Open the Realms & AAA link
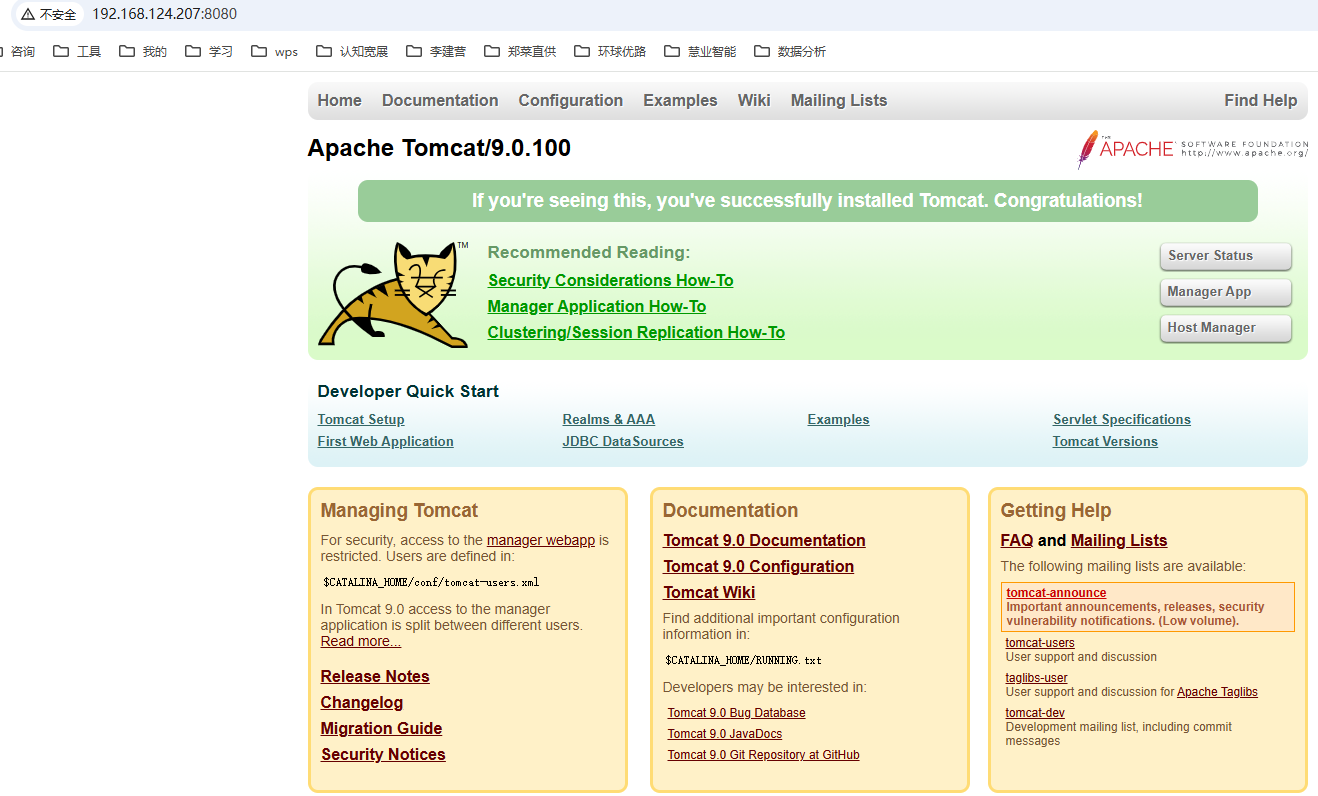The width and height of the screenshot is (1318, 796). point(609,419)
